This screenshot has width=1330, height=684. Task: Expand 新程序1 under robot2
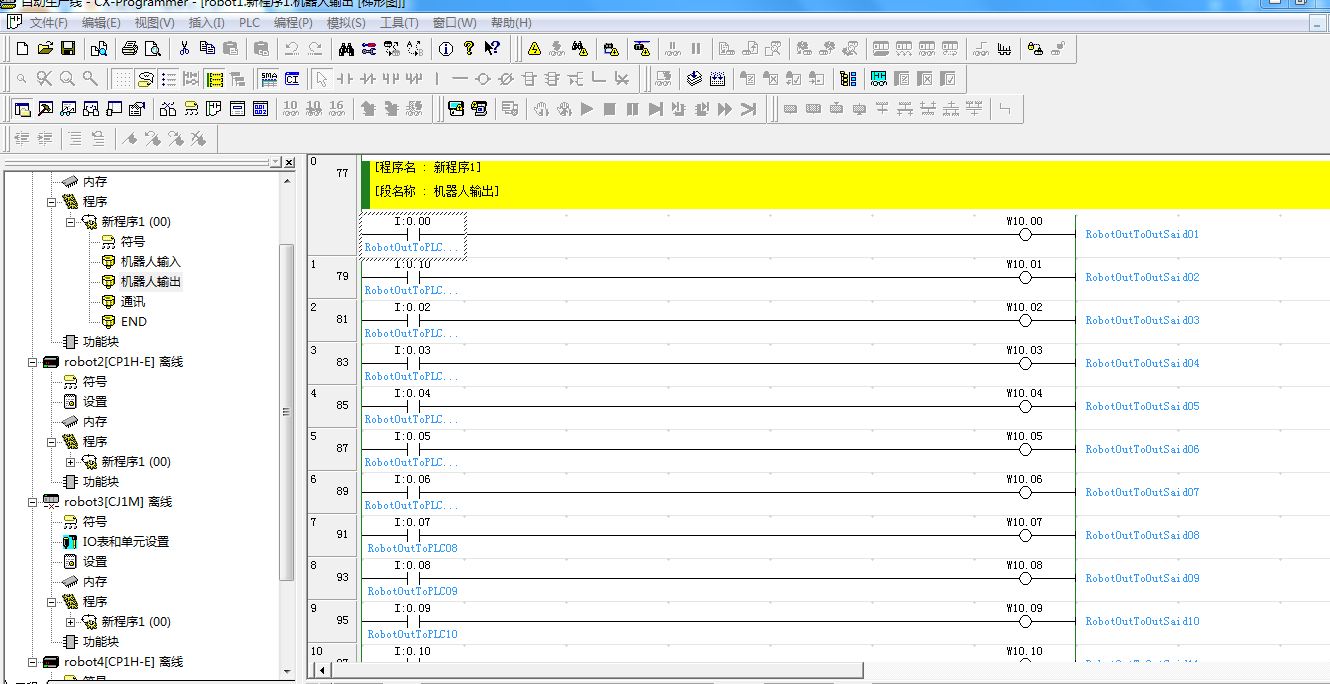coord(70,462)
